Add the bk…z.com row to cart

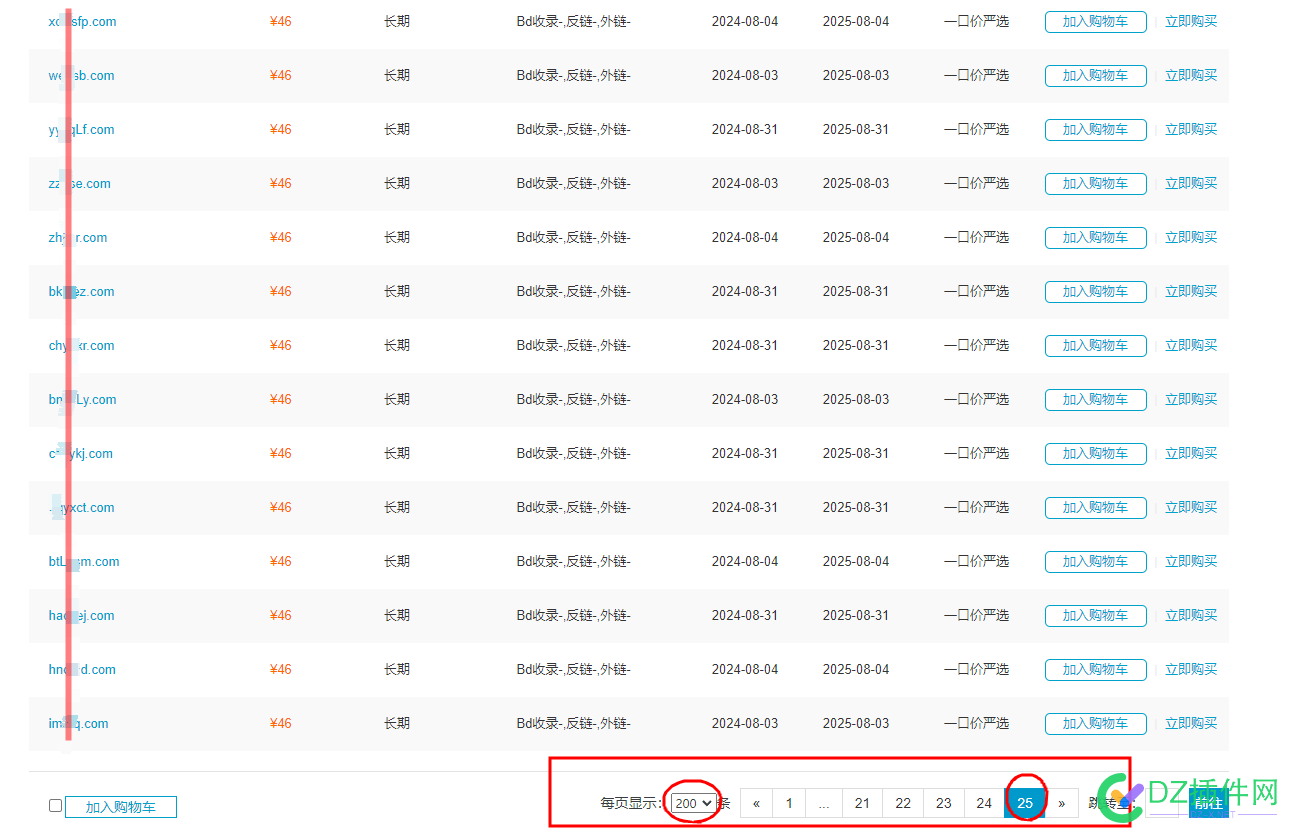[x=1095, y=292]
